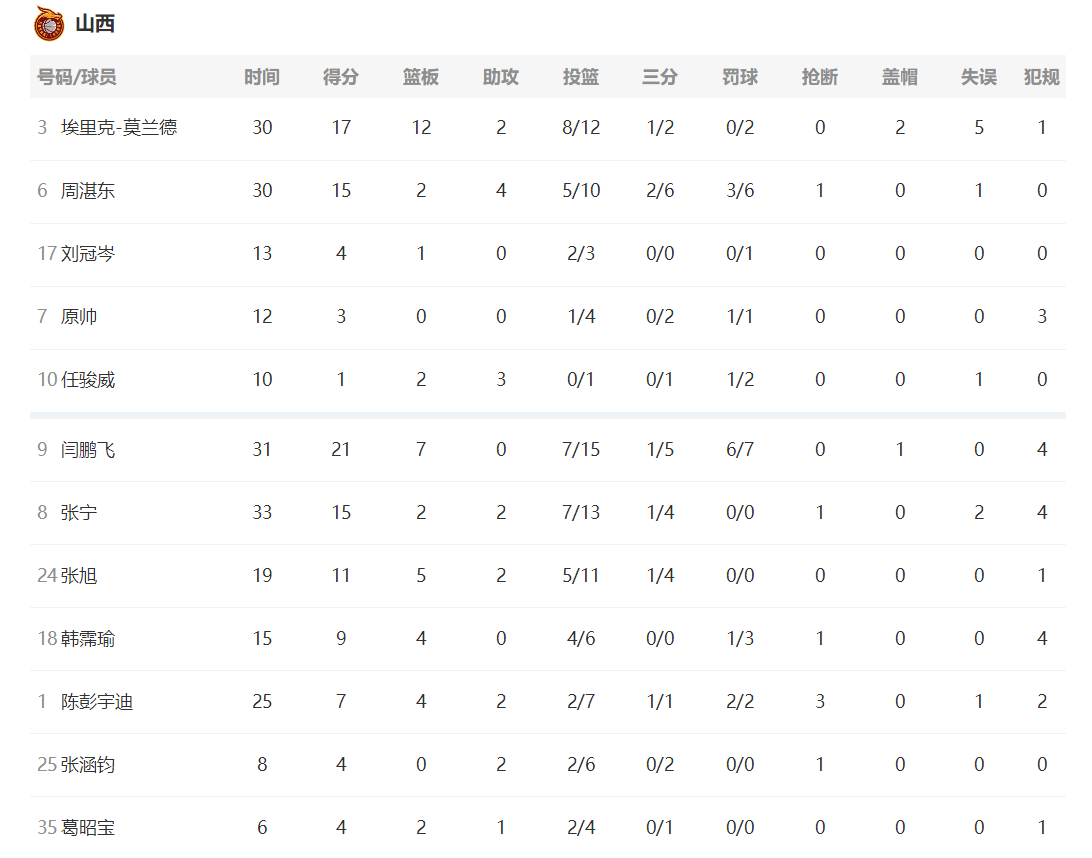Screen dimensions: 1092x858
Task: Open player 周湛东 profile
Action: tap(88, 190)
